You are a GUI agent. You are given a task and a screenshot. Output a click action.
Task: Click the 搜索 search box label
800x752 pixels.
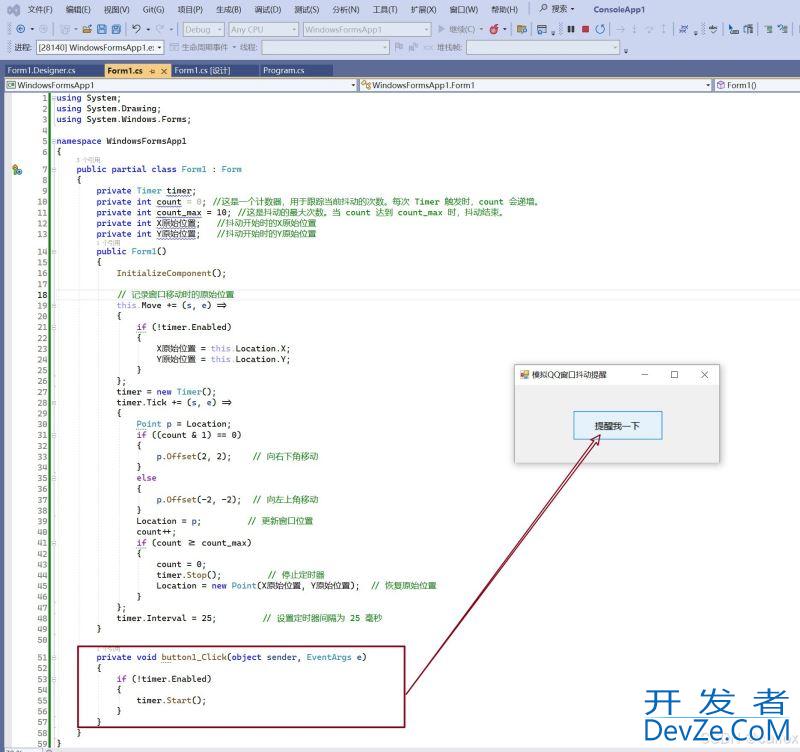559,9
